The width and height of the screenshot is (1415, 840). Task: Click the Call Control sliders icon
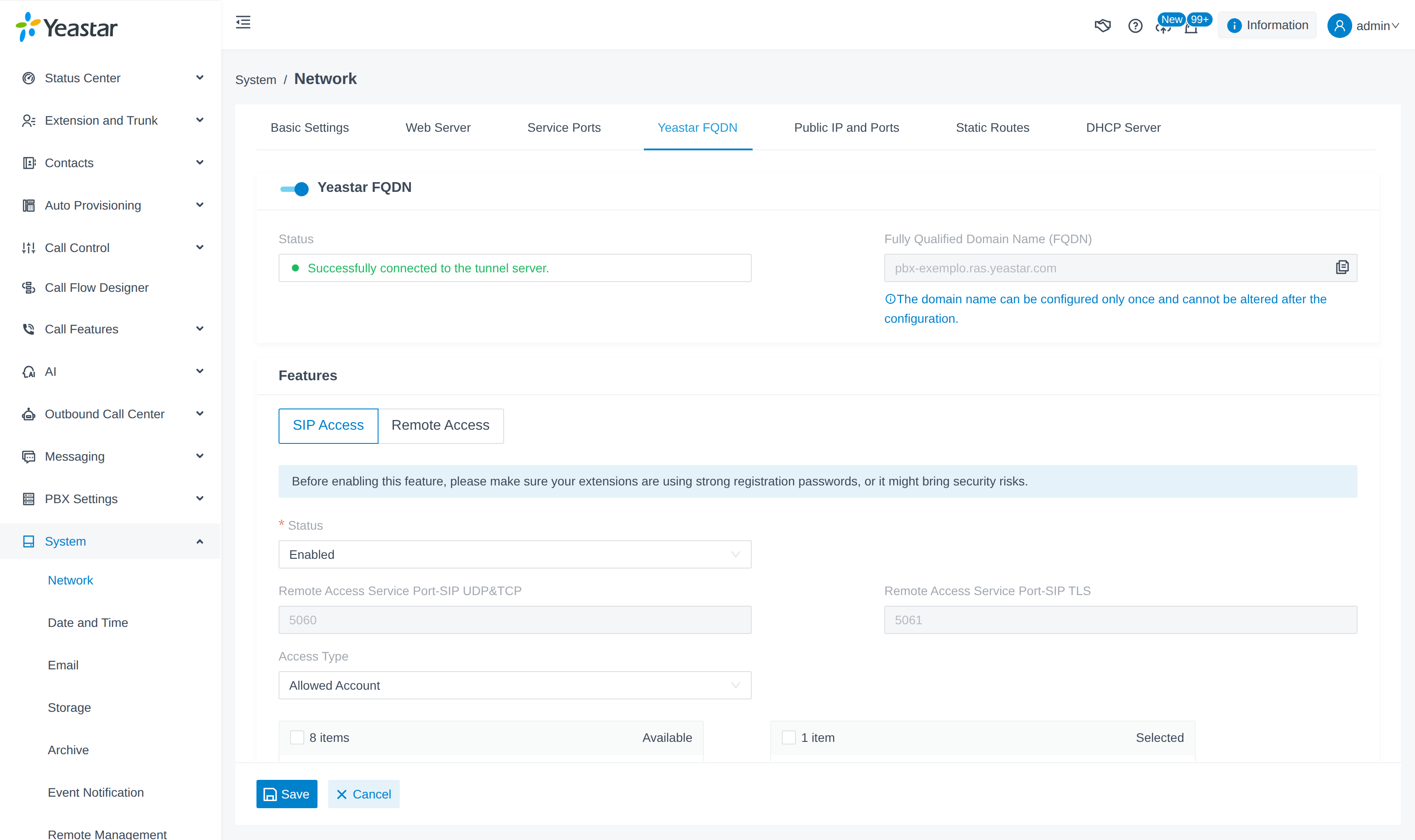pos(28,248)
